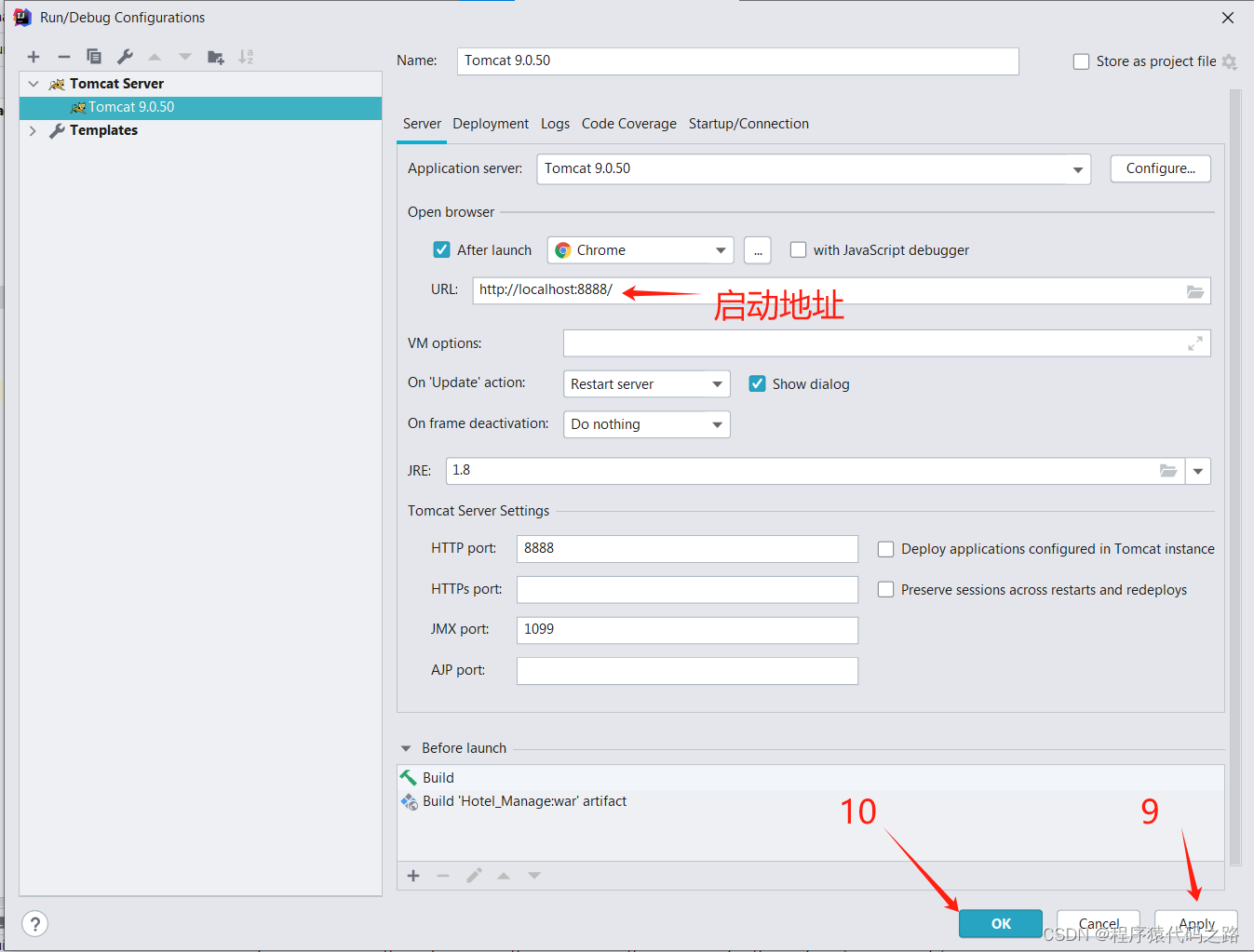Click the HTTPs port field

[x=687, y=590]
